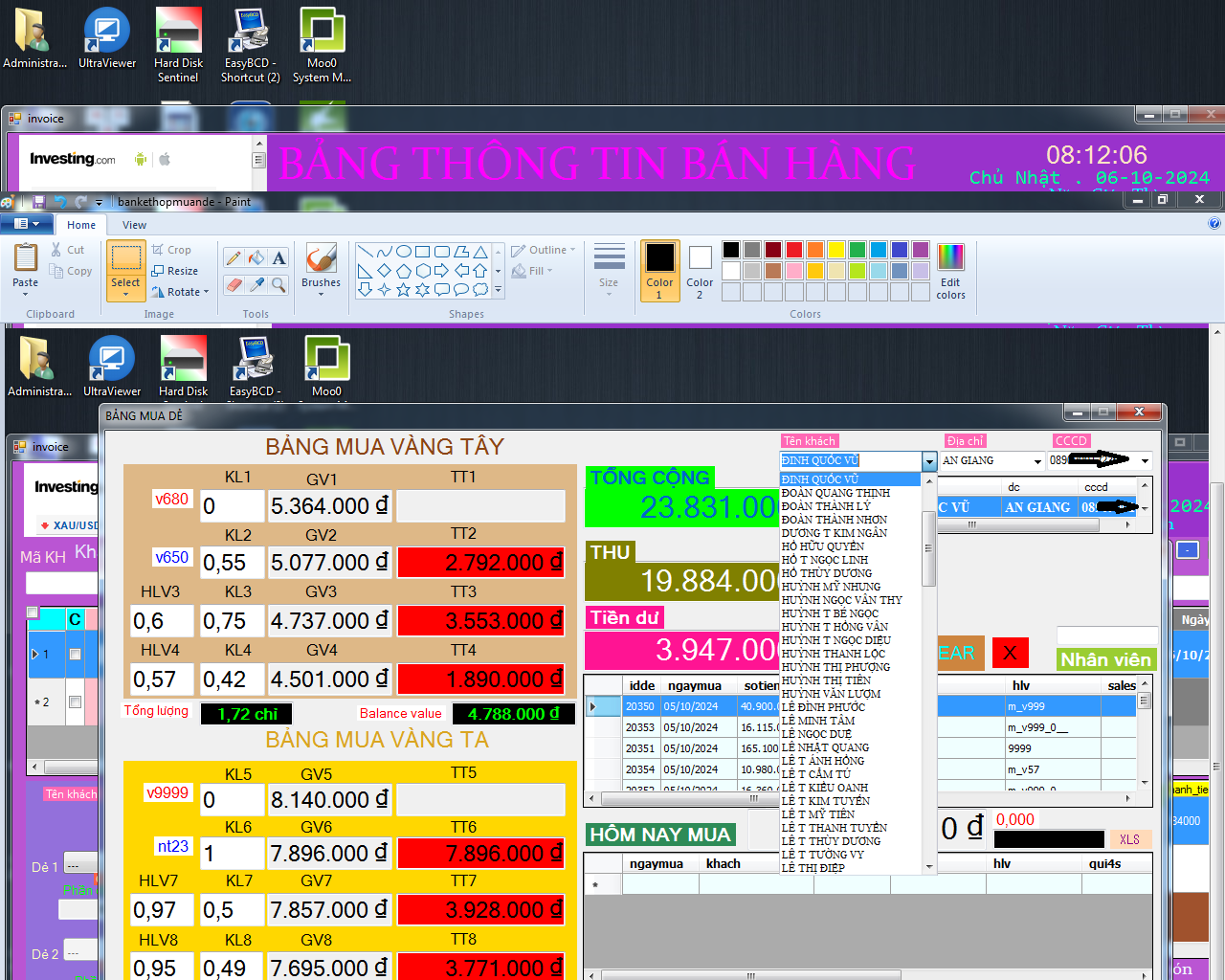Toggle the header checkbox above grid rows
This screenshot has height=980, width=1225.
(33, 612)
